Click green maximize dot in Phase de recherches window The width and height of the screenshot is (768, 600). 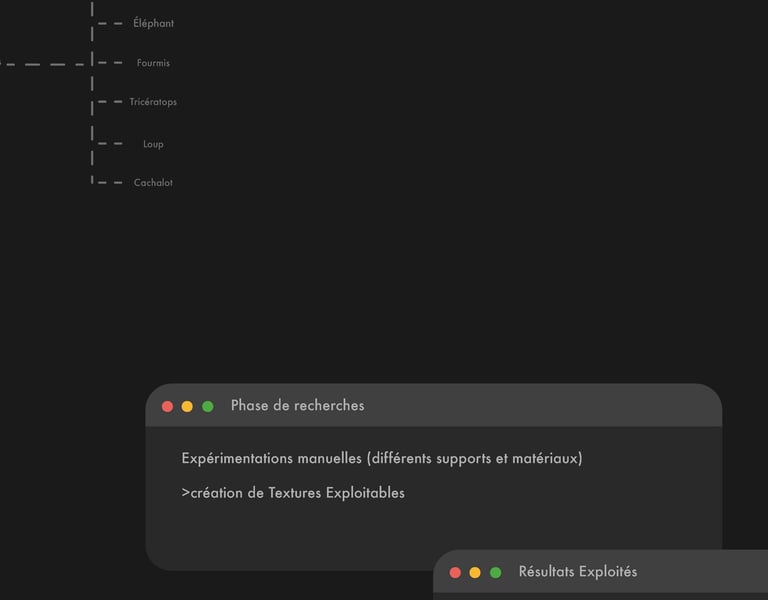(x=208, y=406)
